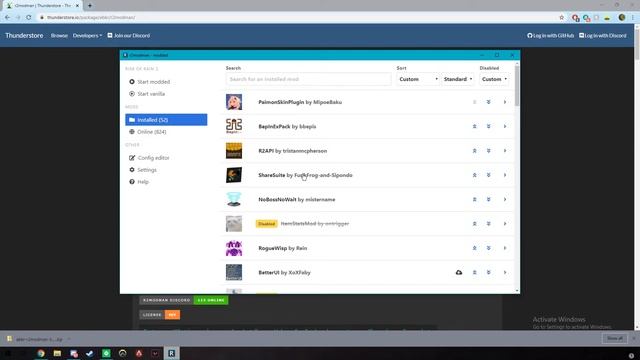Viewport: 640px width, 360px height.
Task: Move NoBossNoWait up in the list
Action: pos(474,200)
